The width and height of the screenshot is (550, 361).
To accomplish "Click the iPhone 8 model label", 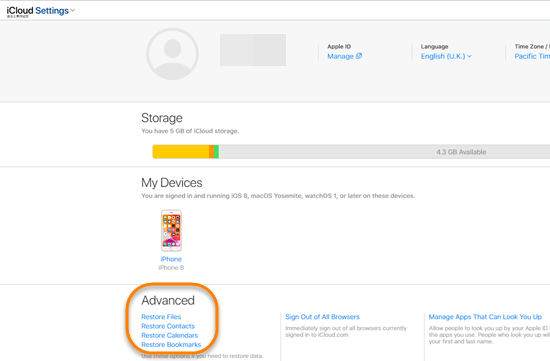I will 171,268.
